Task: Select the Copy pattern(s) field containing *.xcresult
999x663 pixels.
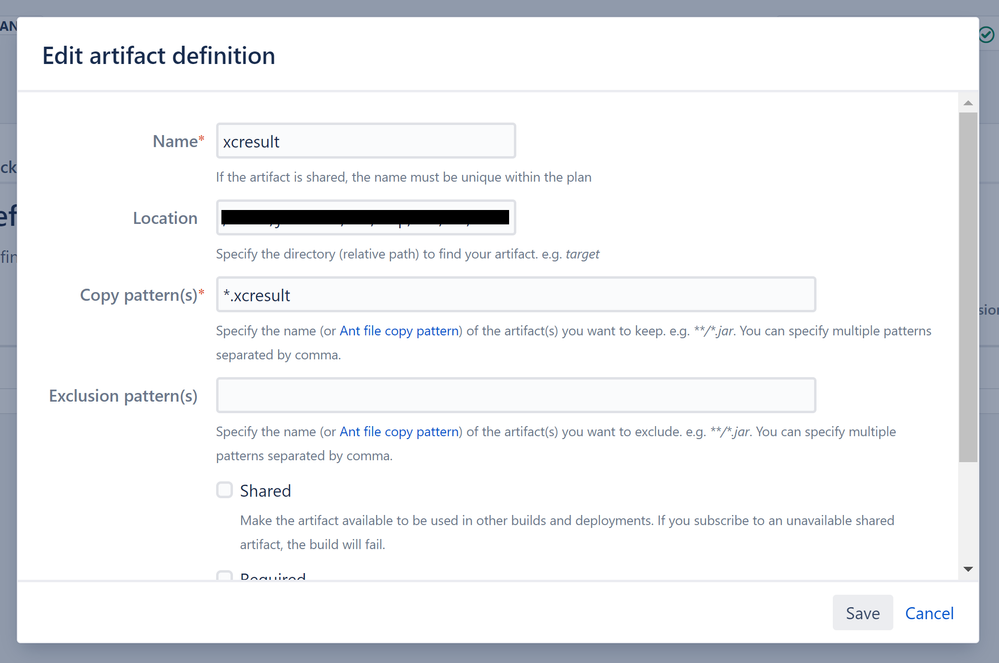Action: (x=515, y=294)
